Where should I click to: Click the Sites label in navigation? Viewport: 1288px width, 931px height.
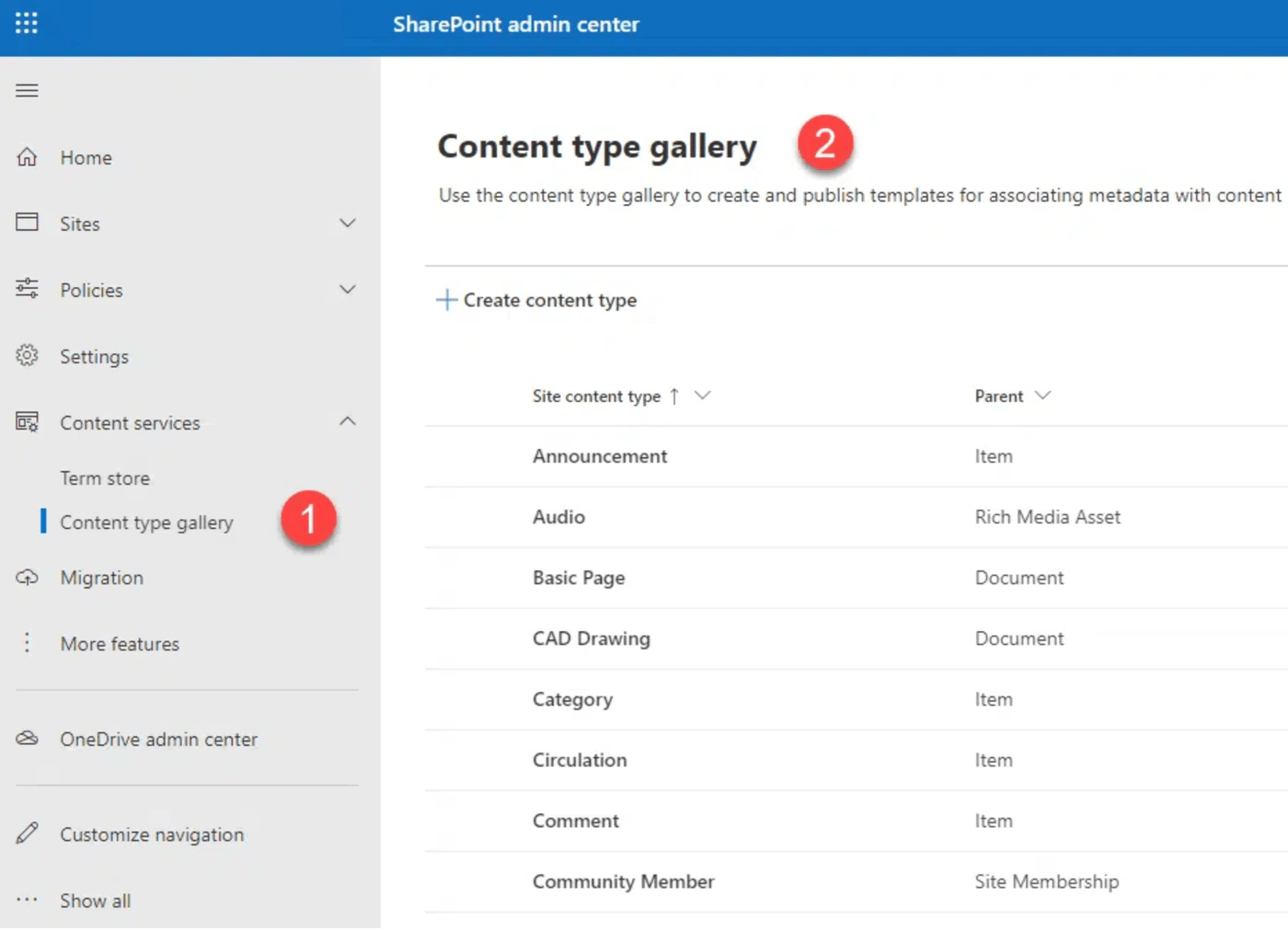tap(80, 224)
